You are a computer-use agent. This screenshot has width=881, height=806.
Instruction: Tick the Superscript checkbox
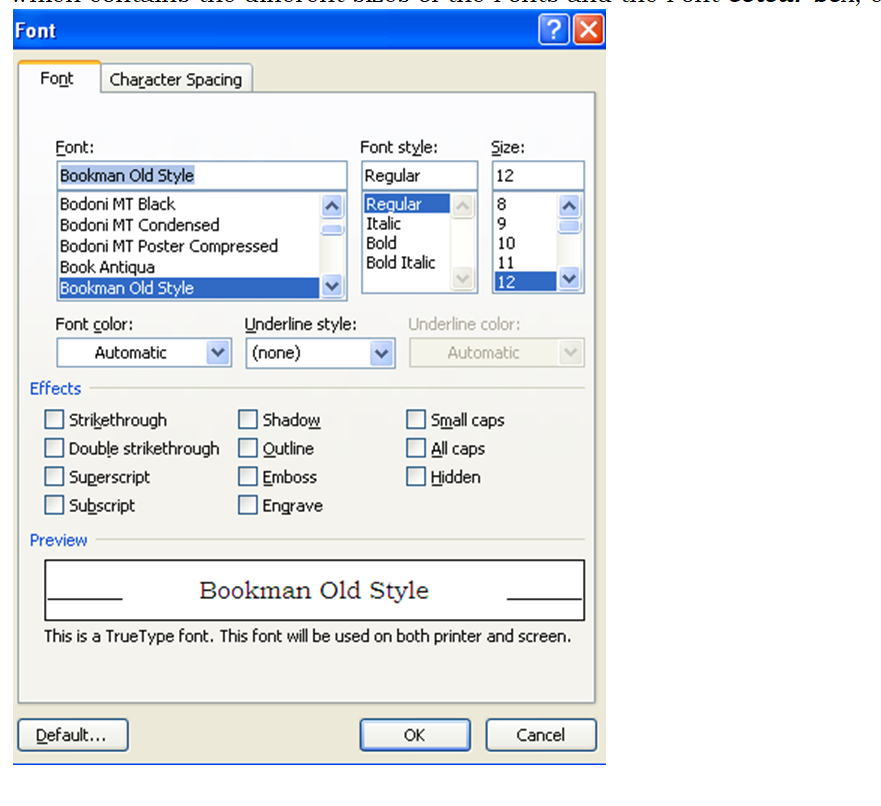tap(54, 477)
